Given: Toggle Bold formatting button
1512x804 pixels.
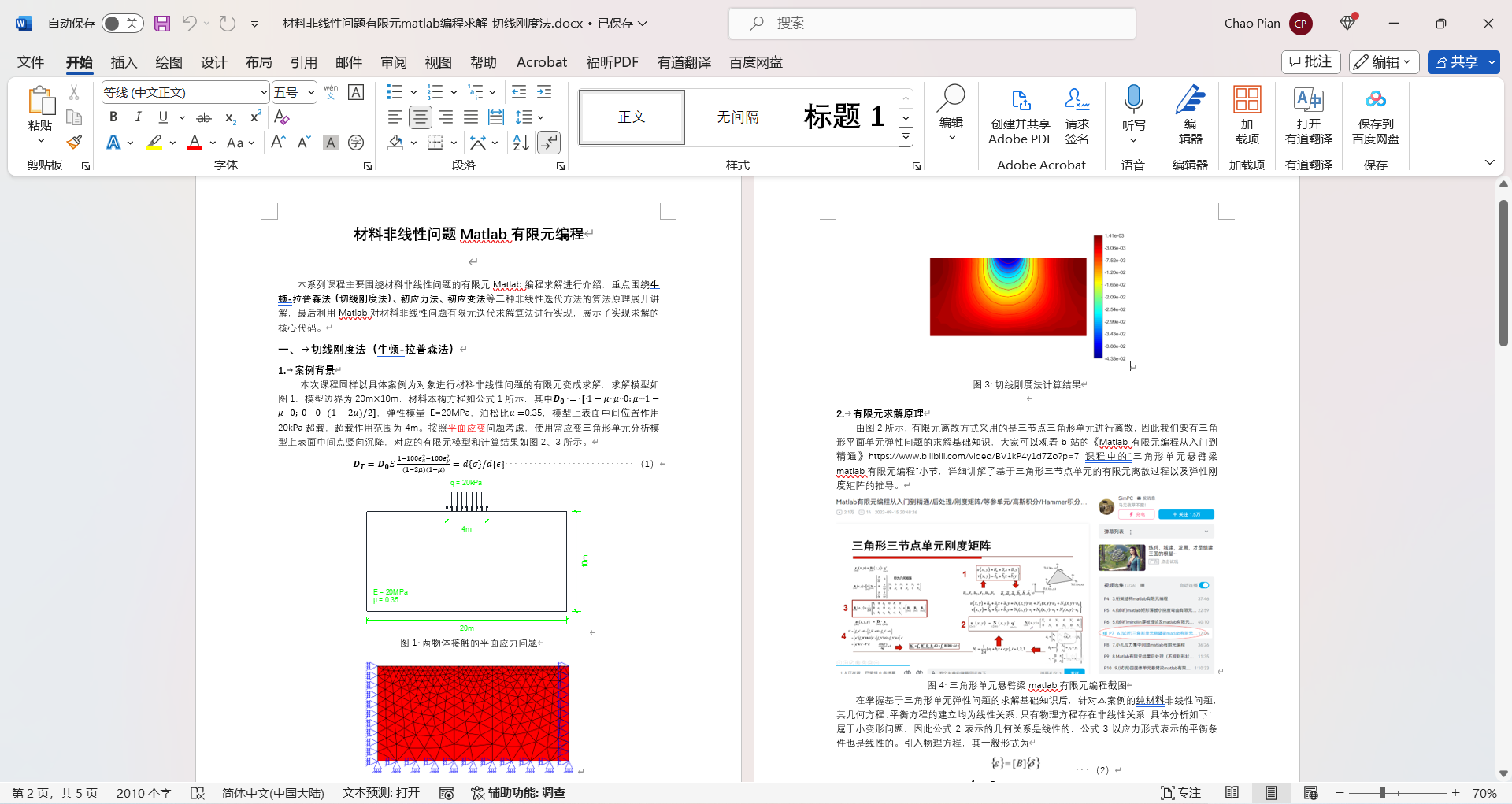Looking at the screenshot, I should (x=113, y=117).
